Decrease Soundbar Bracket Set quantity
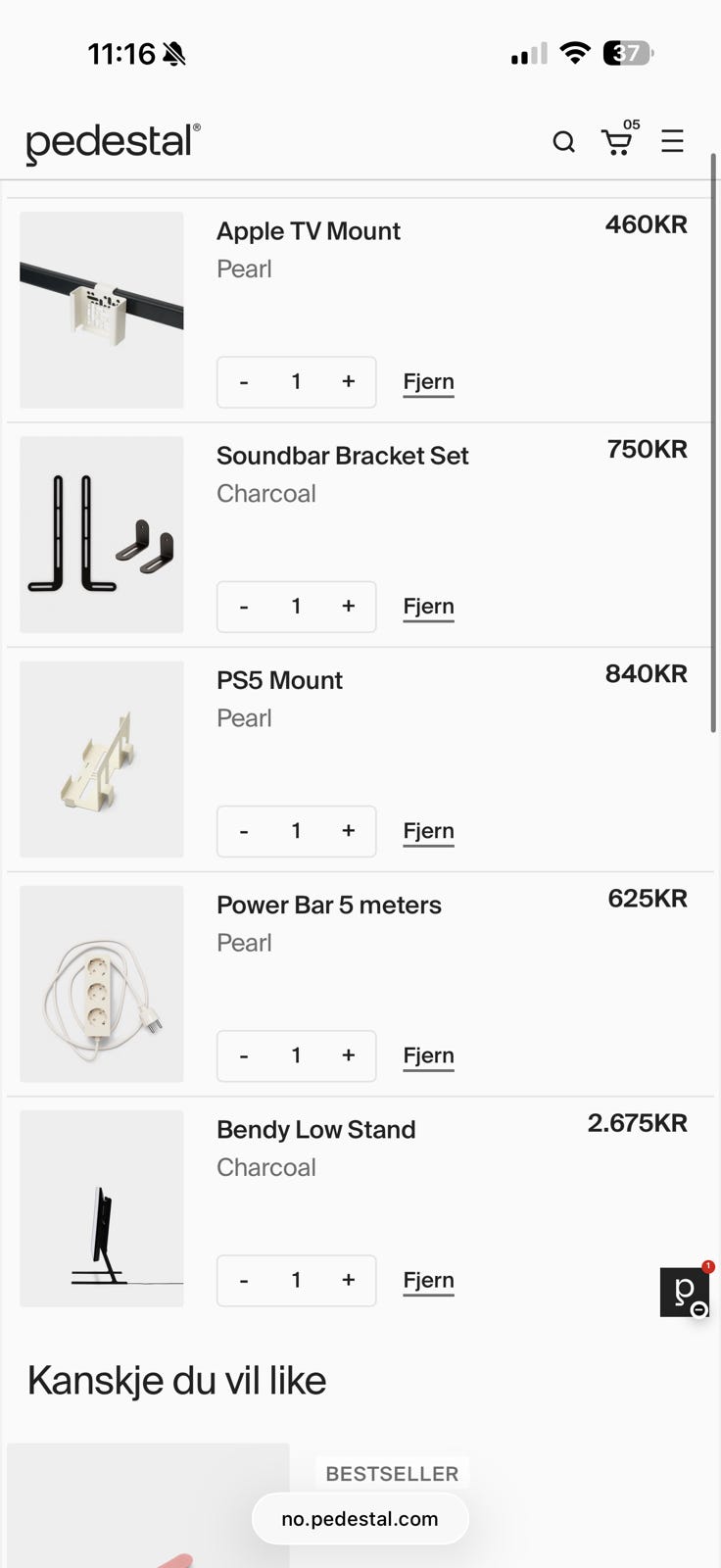The image size is (721, 1568). click(x=244, y=607)
